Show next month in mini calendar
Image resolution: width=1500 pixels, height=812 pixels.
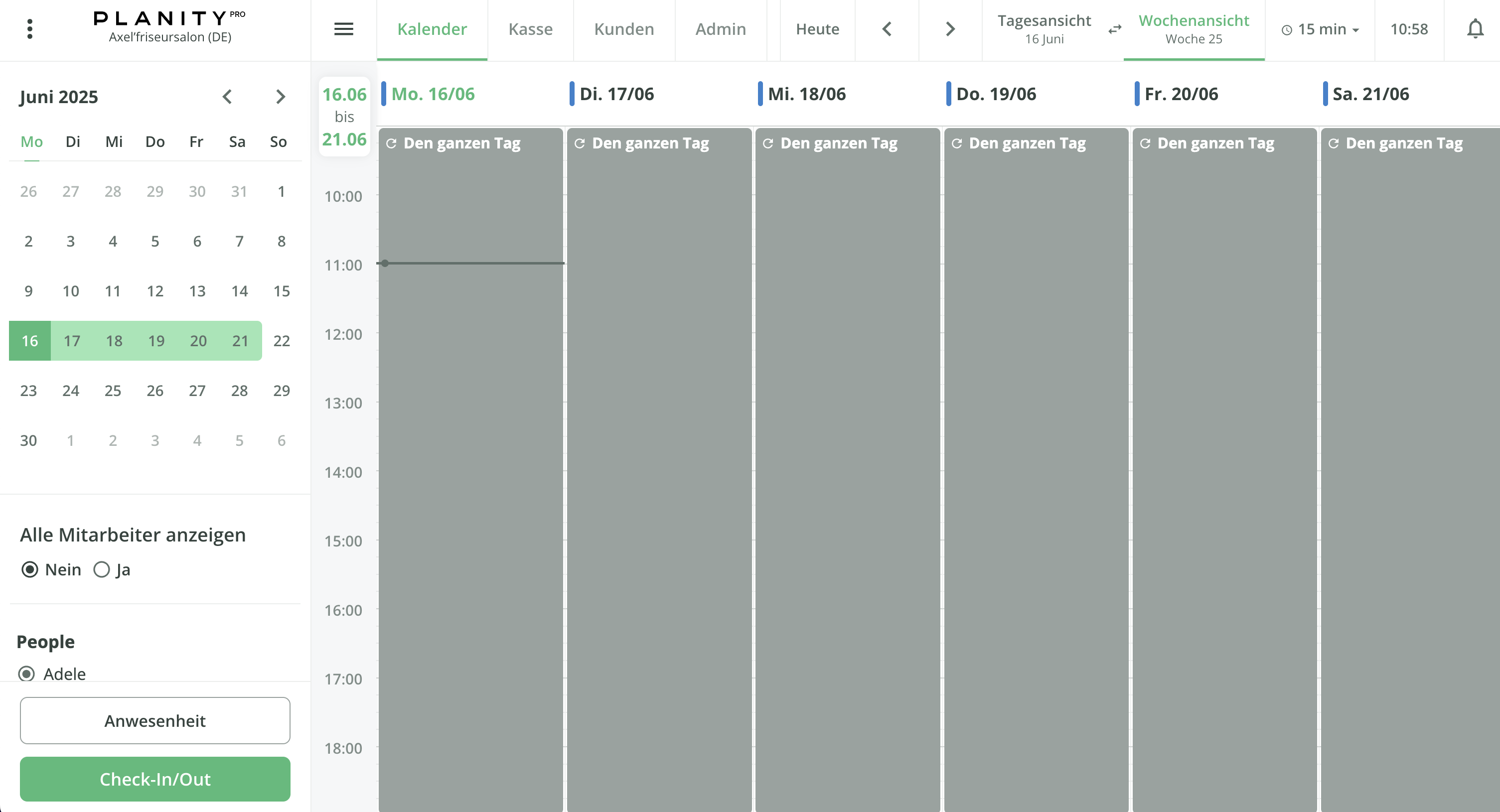tap(281, 97)
